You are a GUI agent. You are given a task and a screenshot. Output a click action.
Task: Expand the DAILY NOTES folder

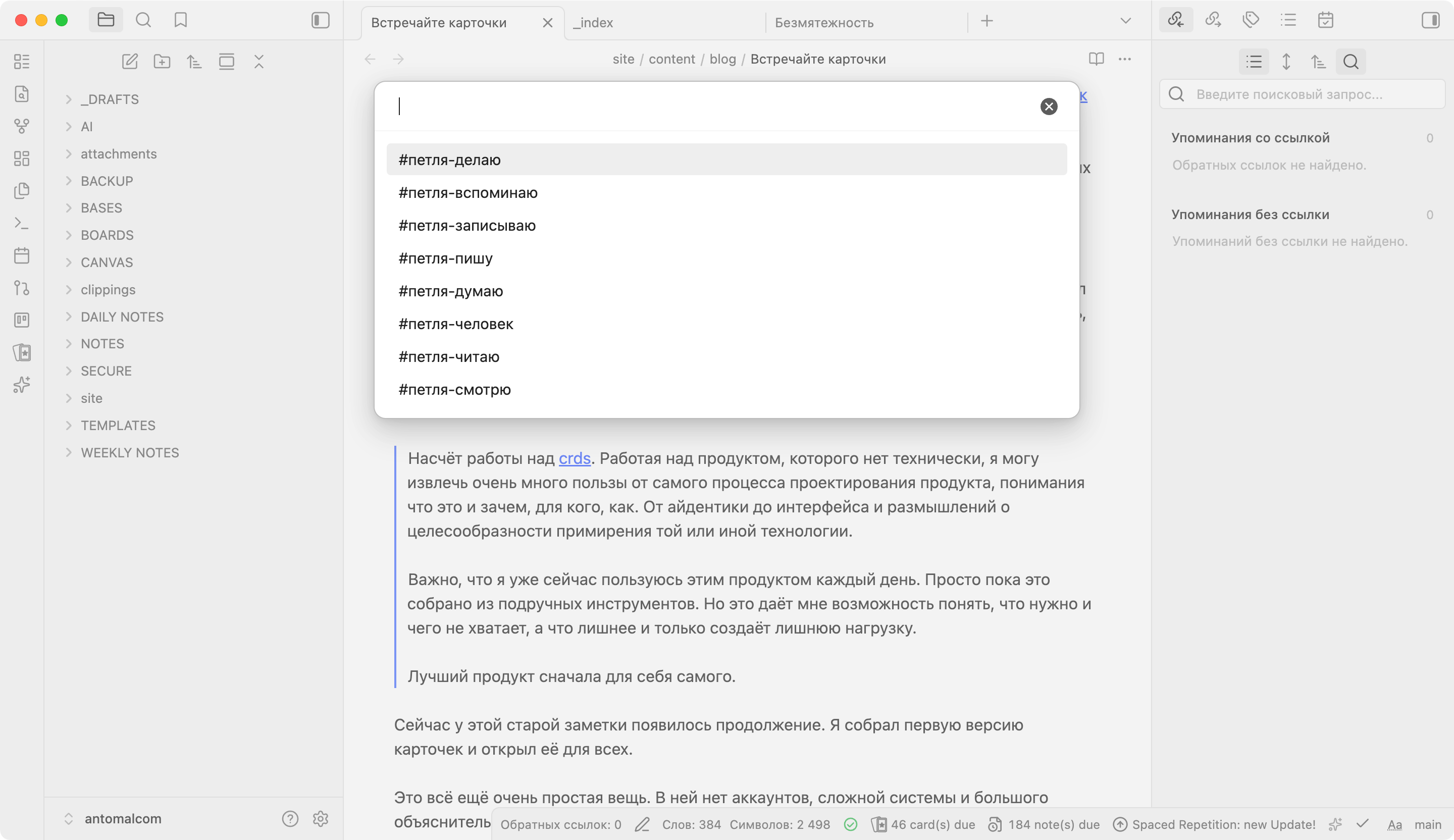(x=122, y=317)
